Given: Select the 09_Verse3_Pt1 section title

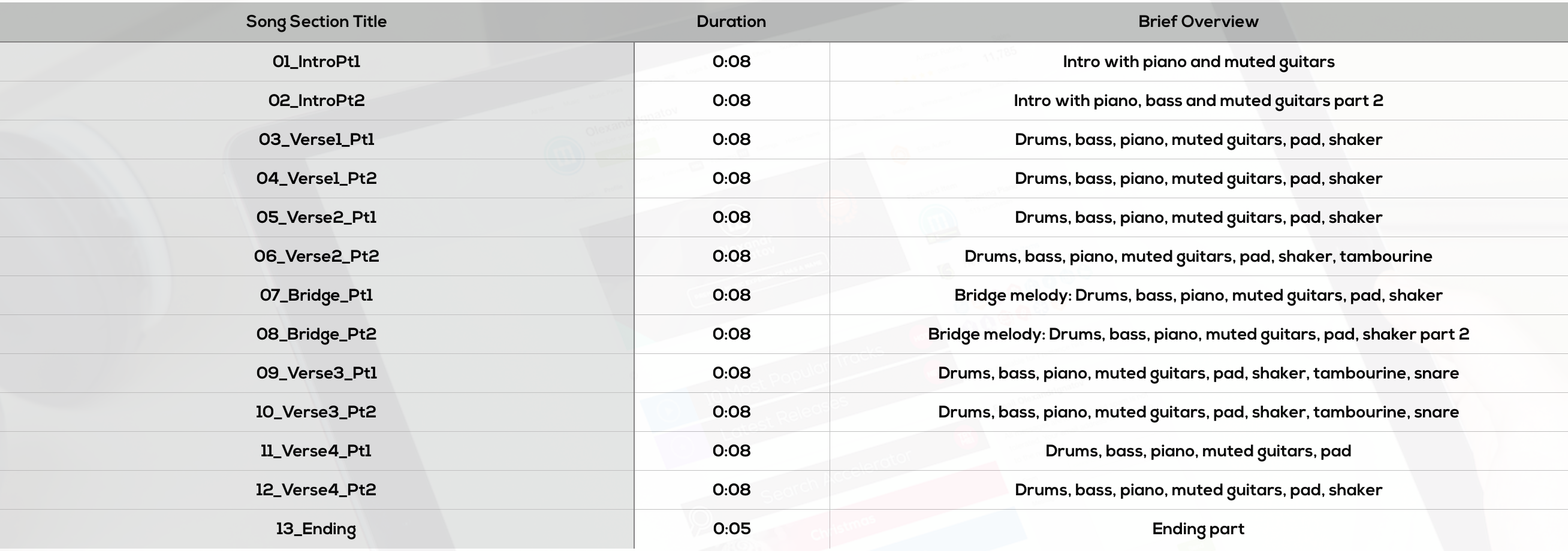Looking at the screenshot, I should coord(316,373).
